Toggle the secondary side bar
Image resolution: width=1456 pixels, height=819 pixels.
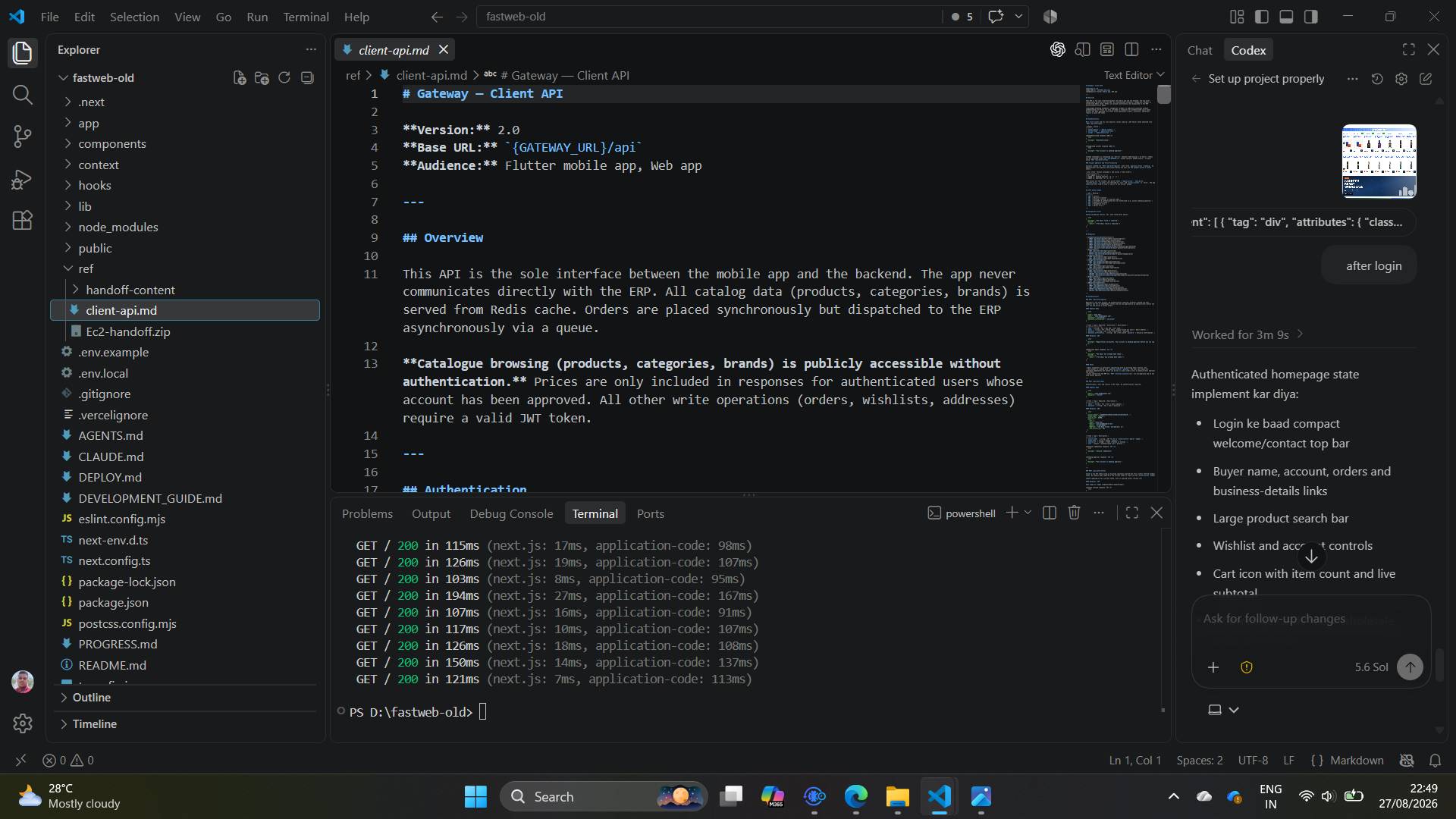[x=1311, y=17]
